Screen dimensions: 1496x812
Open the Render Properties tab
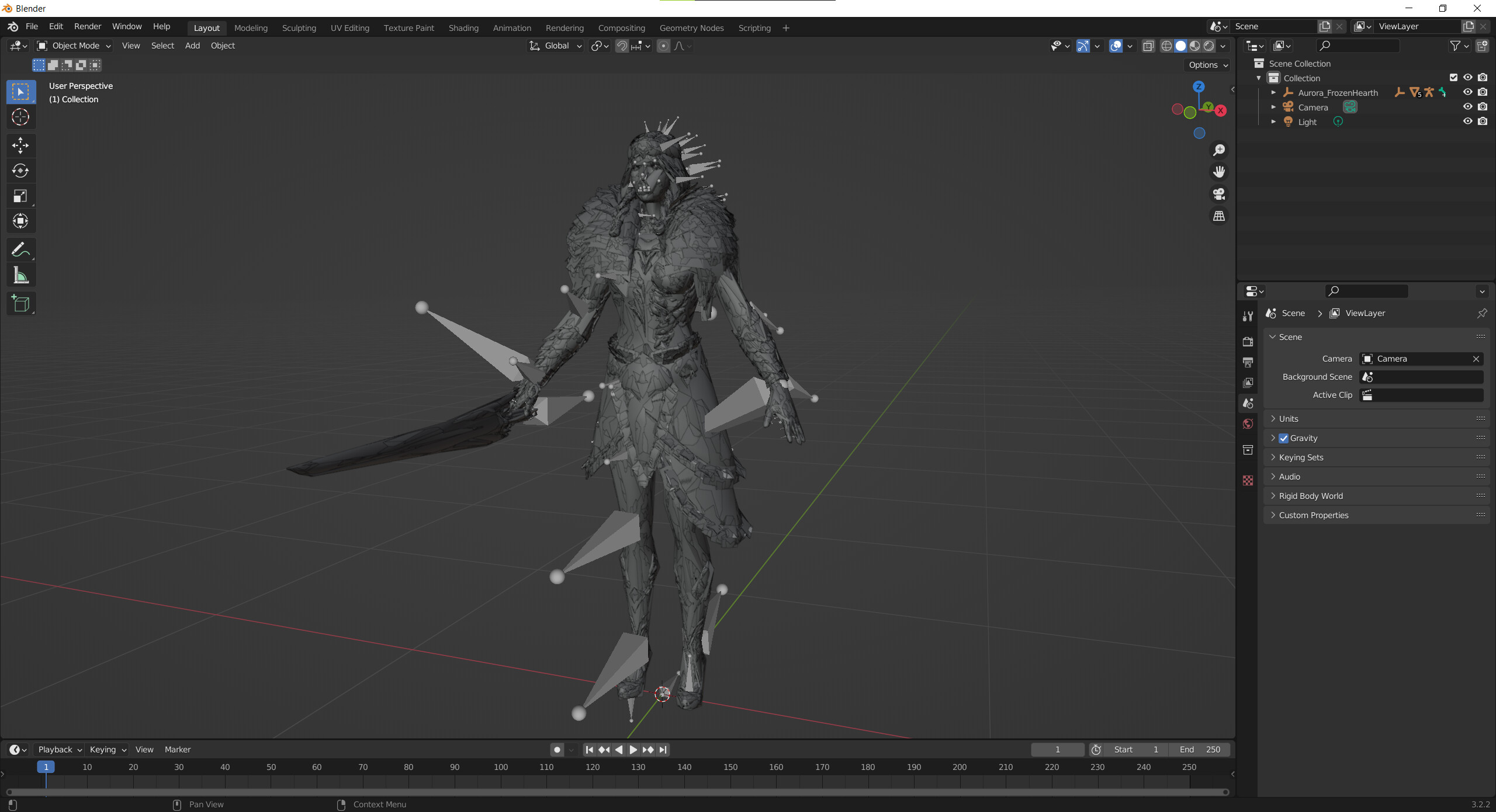pos(1248,342)
